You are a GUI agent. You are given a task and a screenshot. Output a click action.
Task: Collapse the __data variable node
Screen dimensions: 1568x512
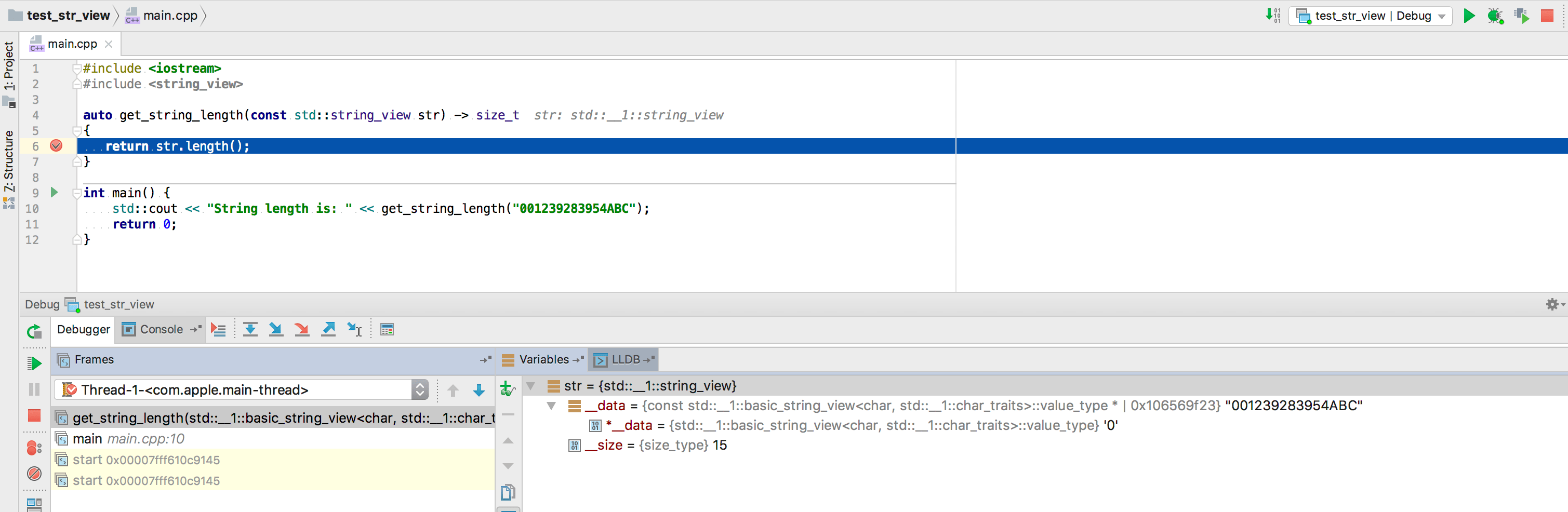tap(551, 406)
